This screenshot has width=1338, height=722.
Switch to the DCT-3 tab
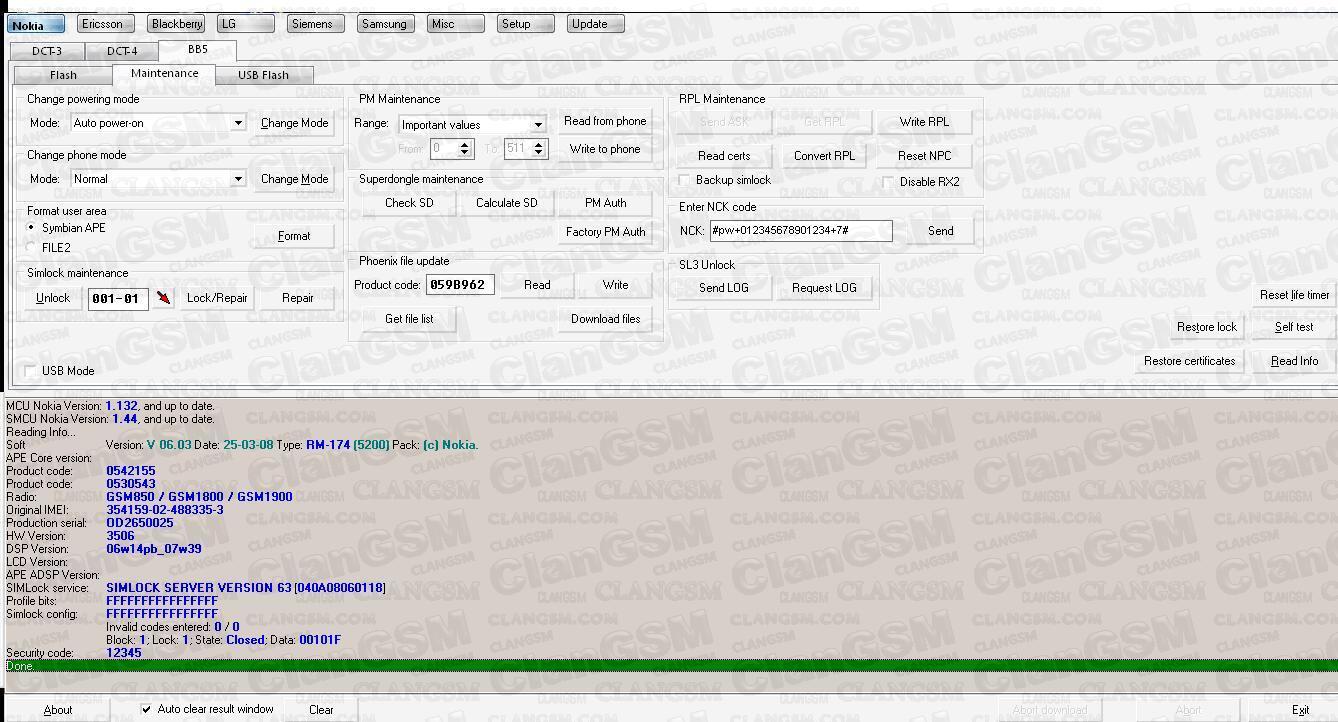pyautogui.click(x=47, y=51)
